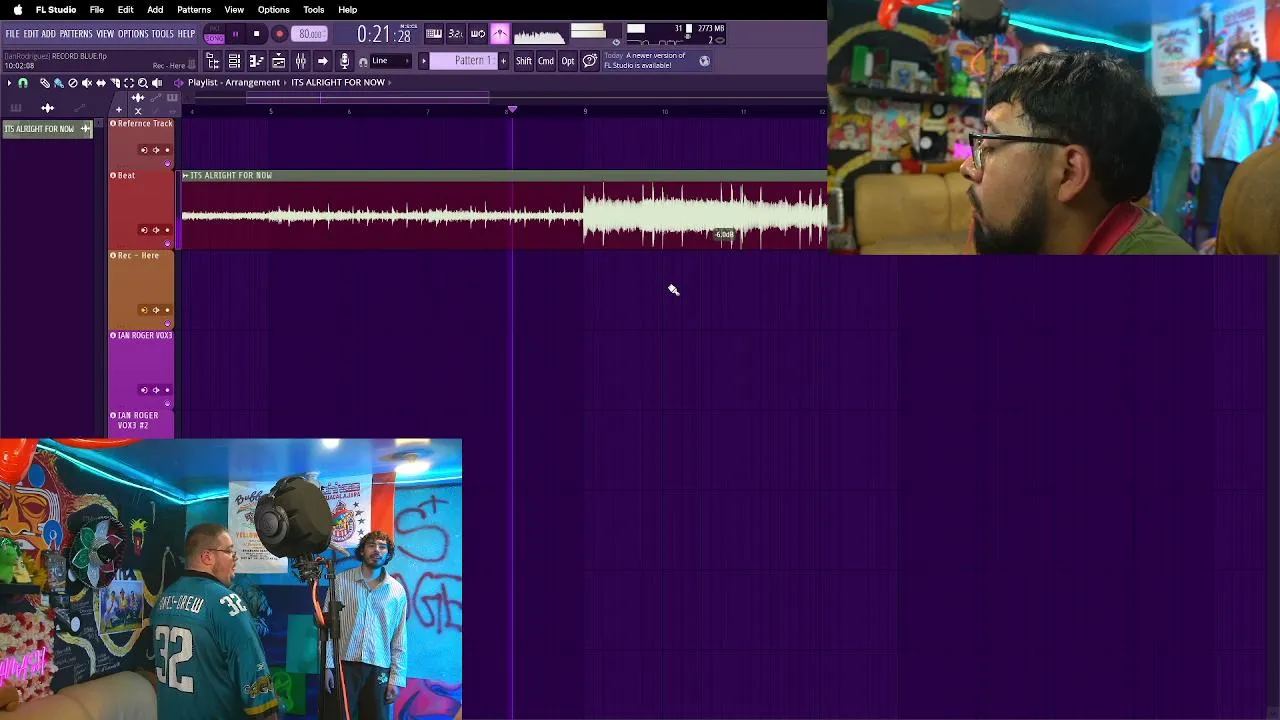Click the 0:21:28 time display

384,35
